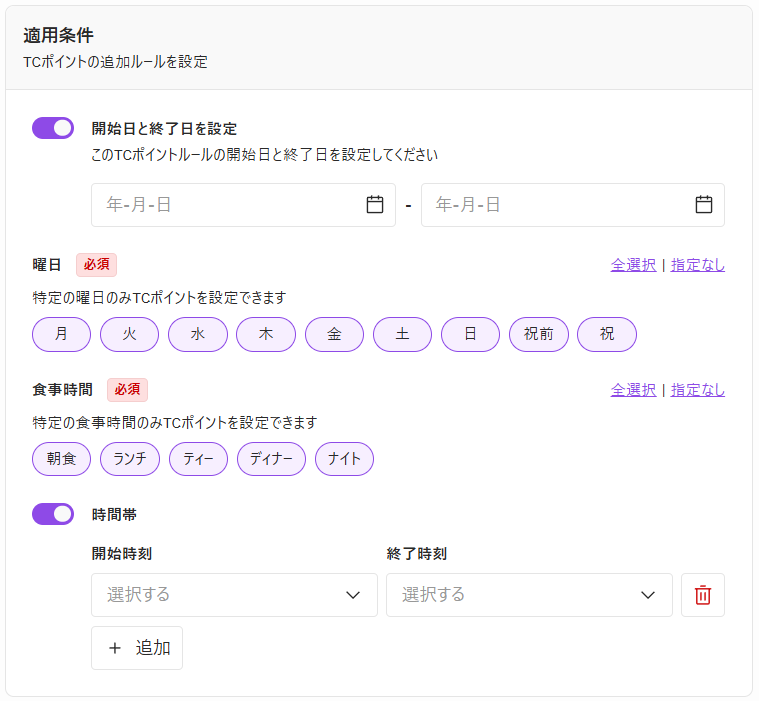Screen dimensions: 759x701
Task: Toggle off 開始日と終了日を設定 switch
Action: click(53, 128)
